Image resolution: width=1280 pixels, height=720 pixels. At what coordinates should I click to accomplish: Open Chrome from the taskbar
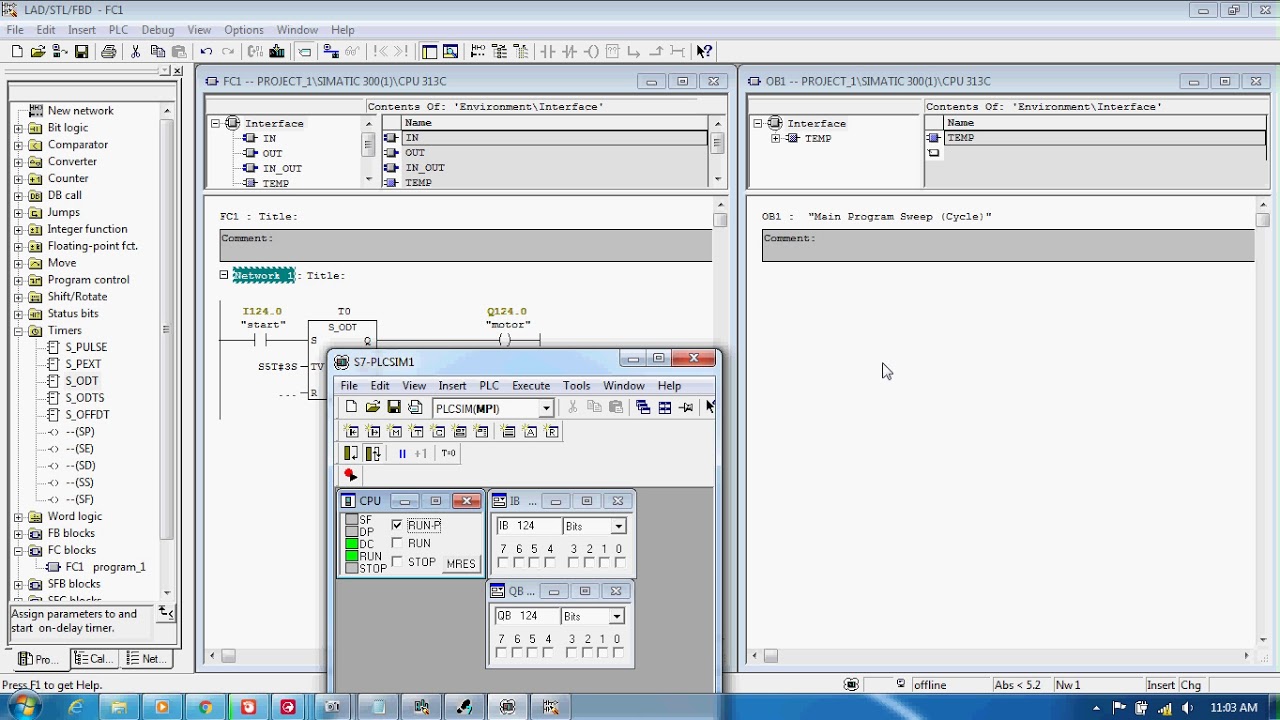pos(205,707)
